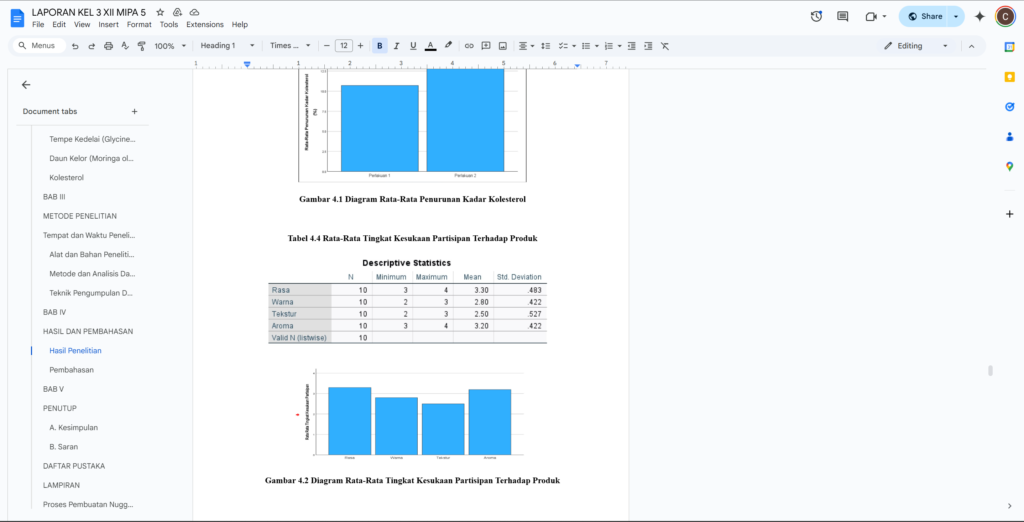The height and width of the screenshot is (522, 1024).
Task: Open the text alignment dropdown
Action: [525, 46]
